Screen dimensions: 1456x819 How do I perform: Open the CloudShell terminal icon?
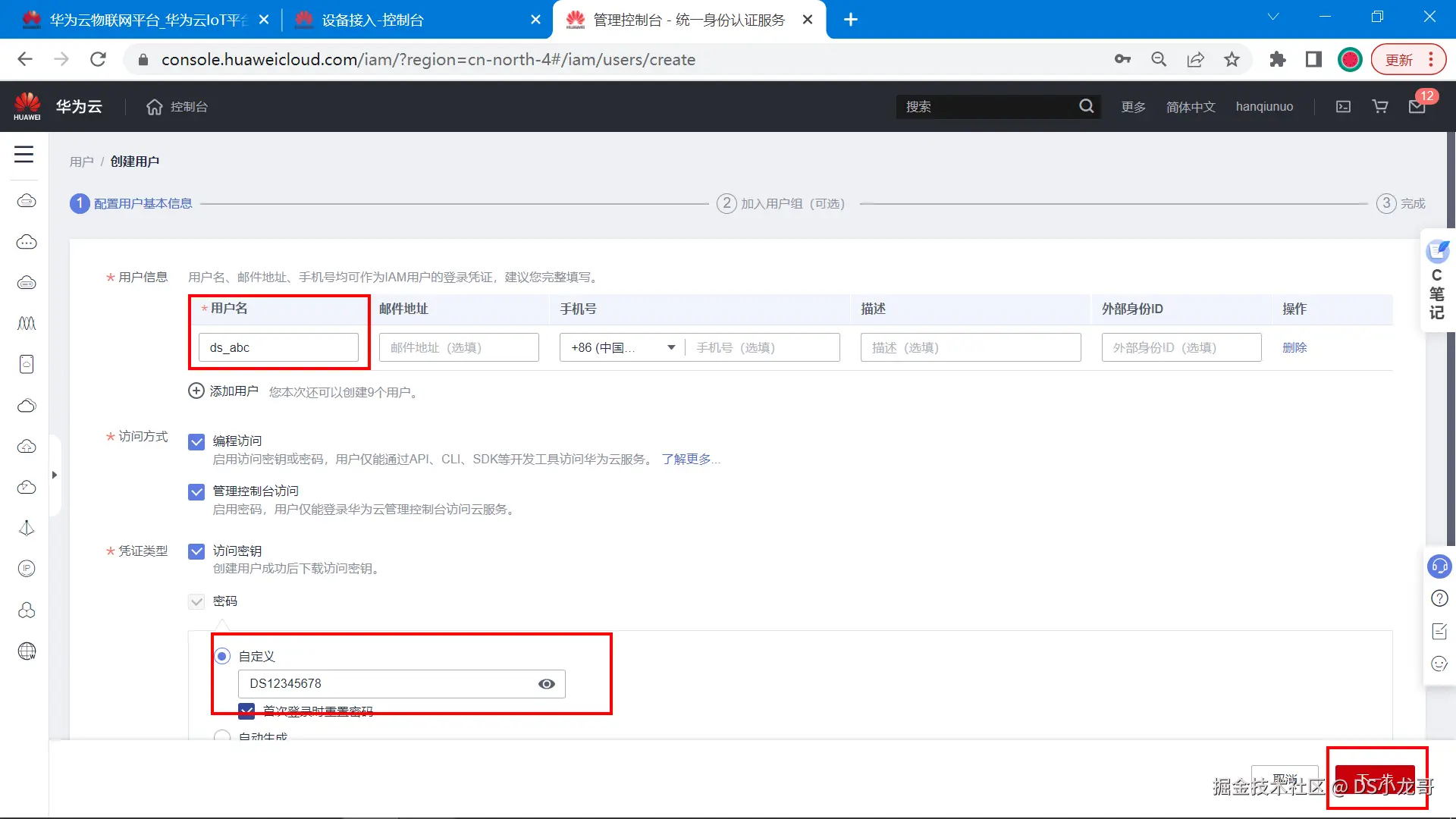pos(1343,107)
